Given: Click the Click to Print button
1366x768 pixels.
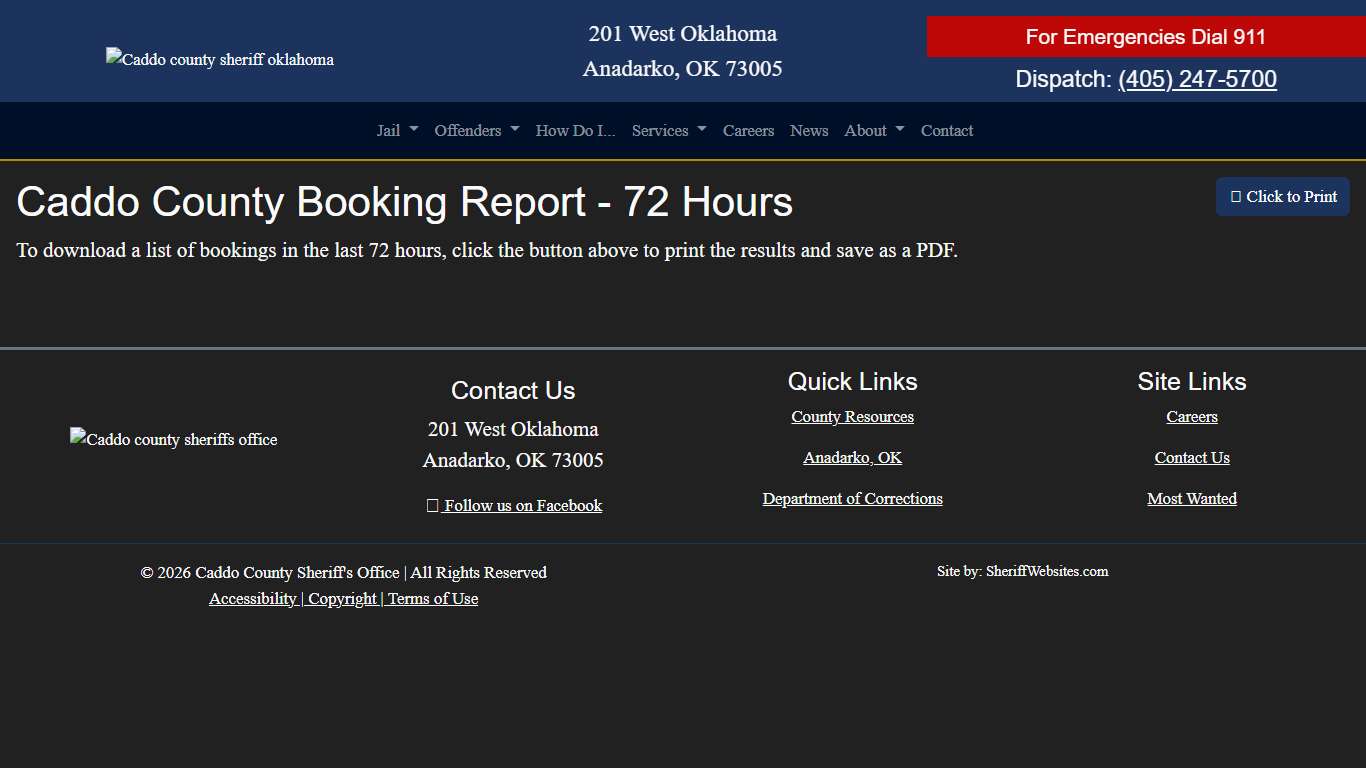Looking at the screenshot, I should coord(1282,196).
